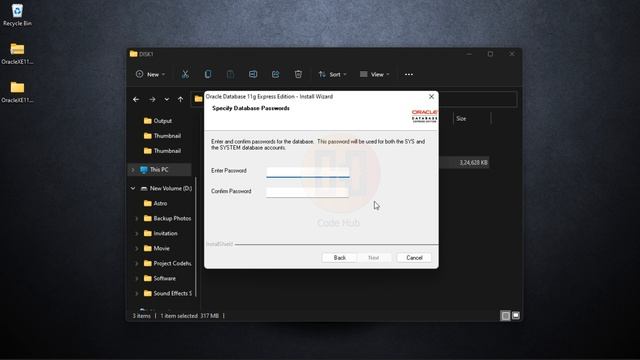Click the 3,24,628 KB size cell
The width and height of the screenshot is (640, 360).
tap(473, 162)
